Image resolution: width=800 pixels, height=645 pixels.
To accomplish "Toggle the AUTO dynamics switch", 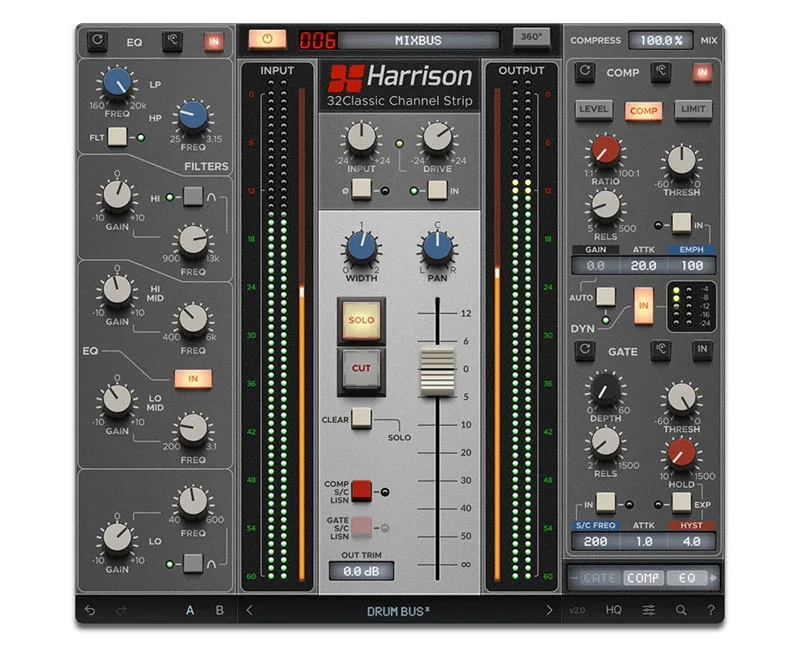I will point(606,296).
